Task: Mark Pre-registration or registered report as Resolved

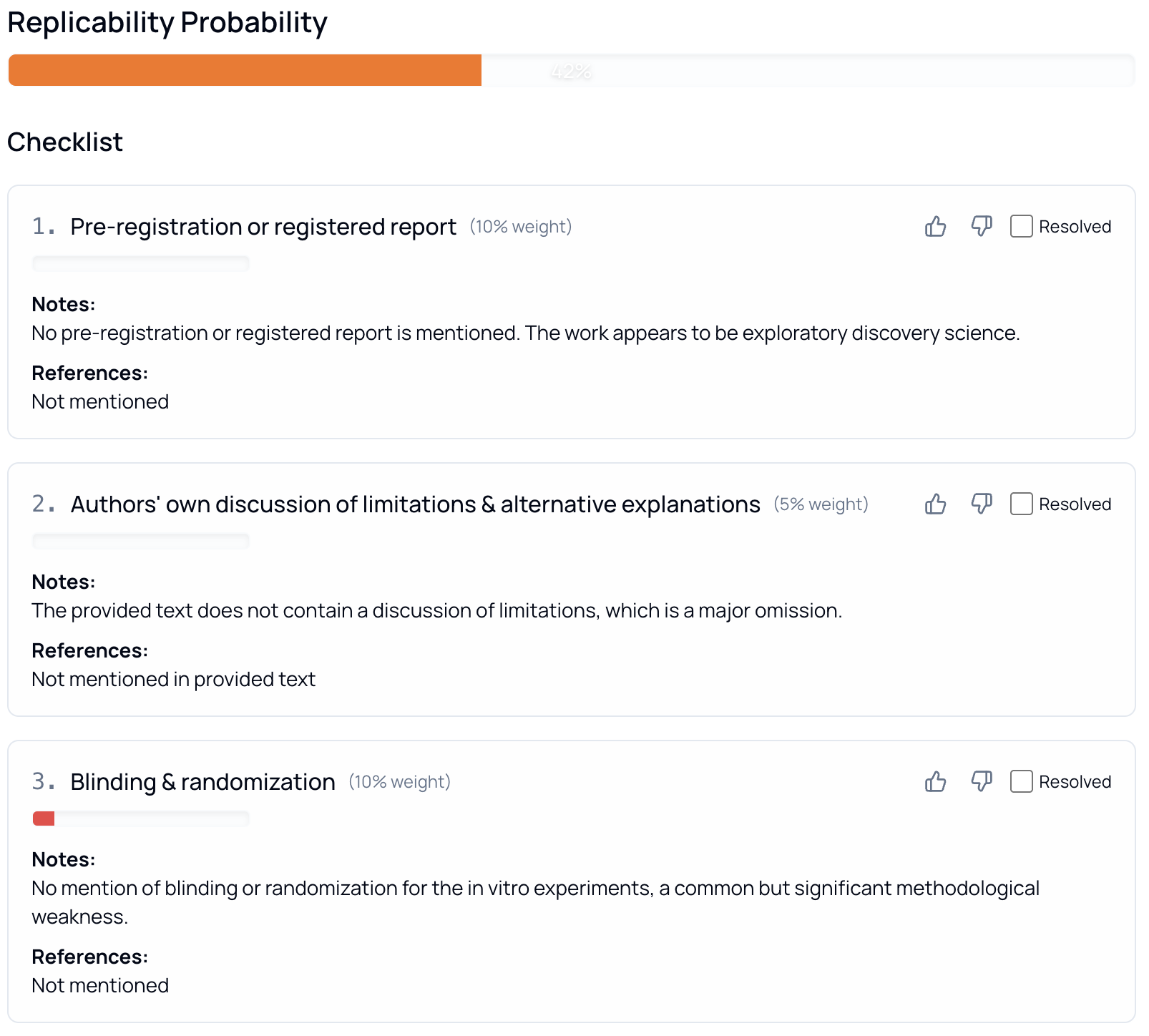Action: (1022, 227)
